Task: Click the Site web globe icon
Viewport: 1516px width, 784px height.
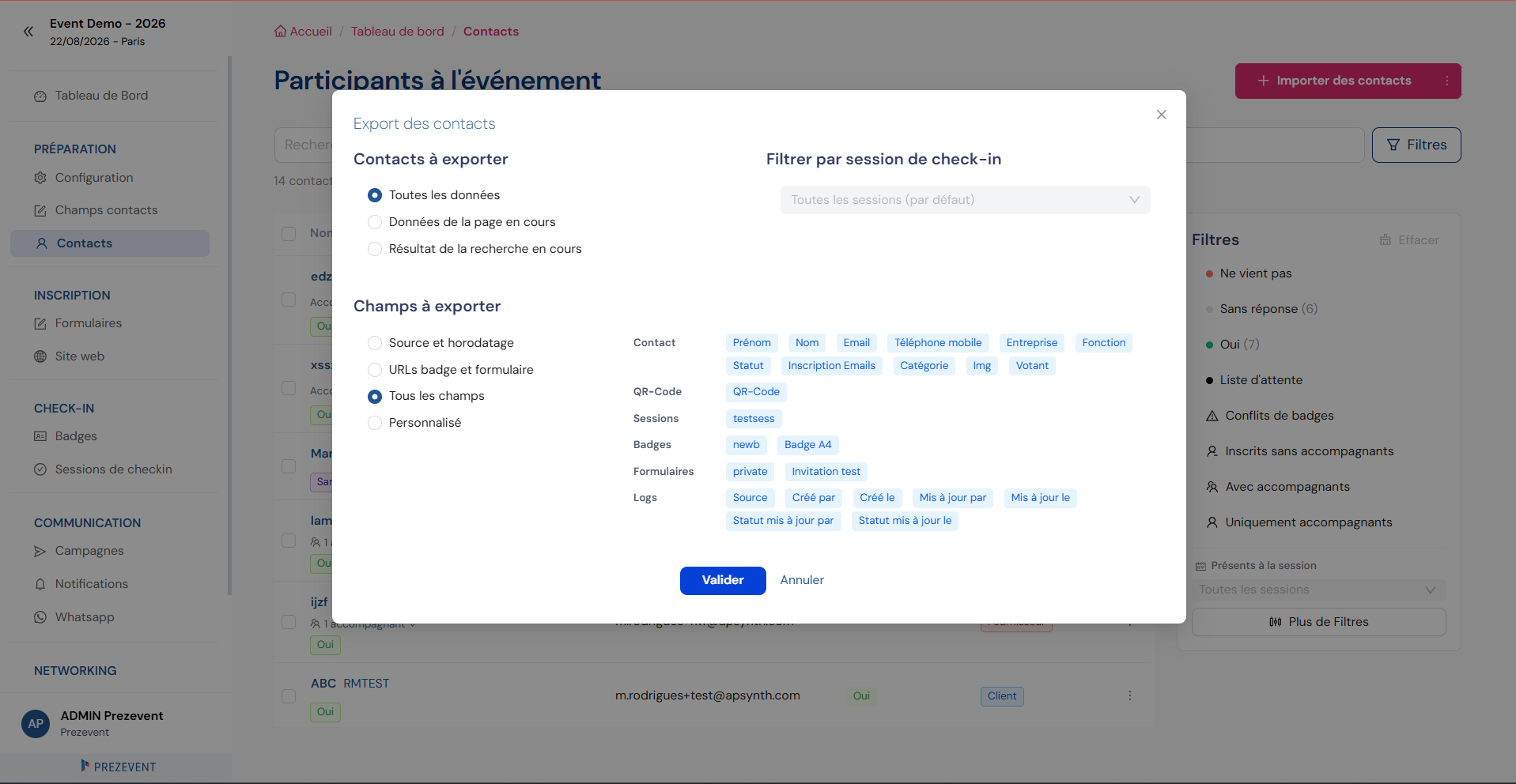Action: tap(40, 356)
